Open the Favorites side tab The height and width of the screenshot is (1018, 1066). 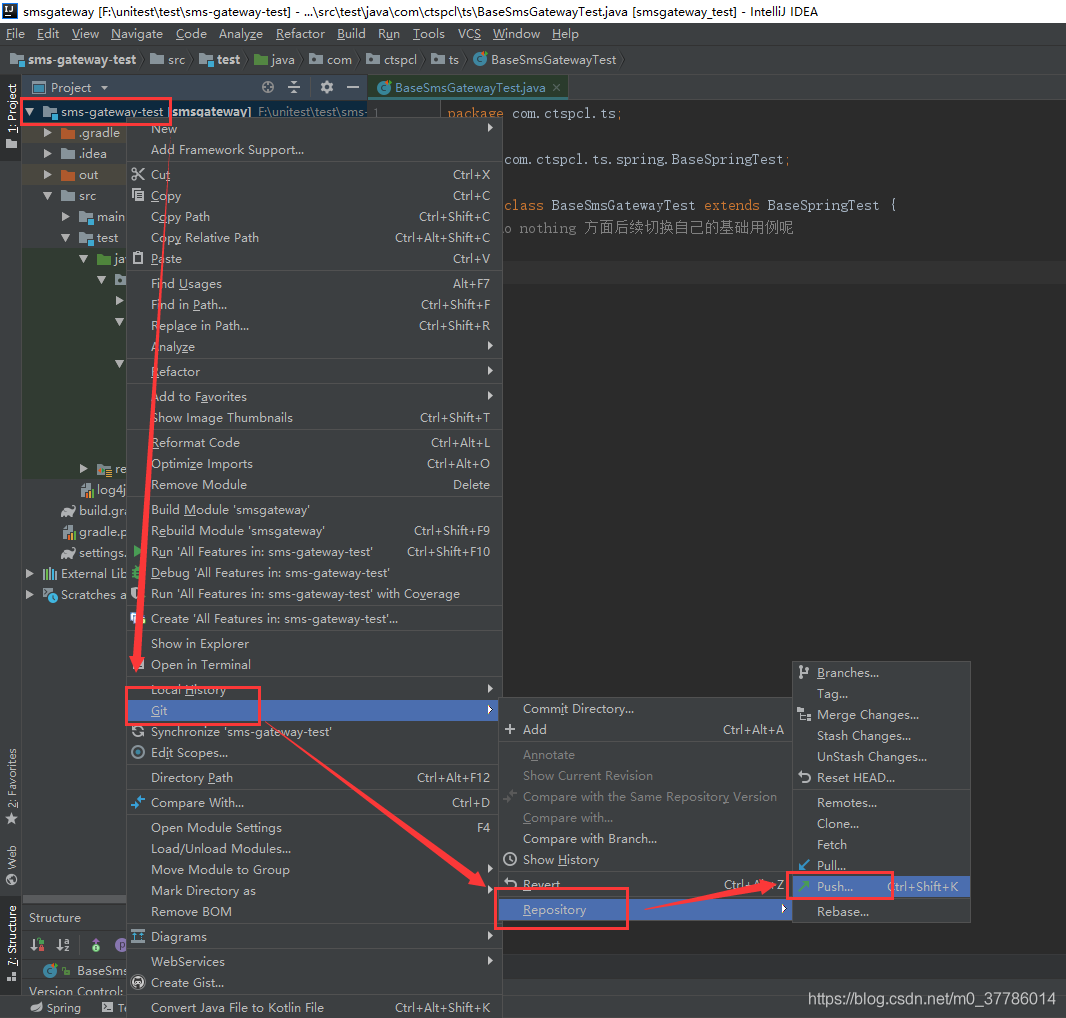point(12,785)
